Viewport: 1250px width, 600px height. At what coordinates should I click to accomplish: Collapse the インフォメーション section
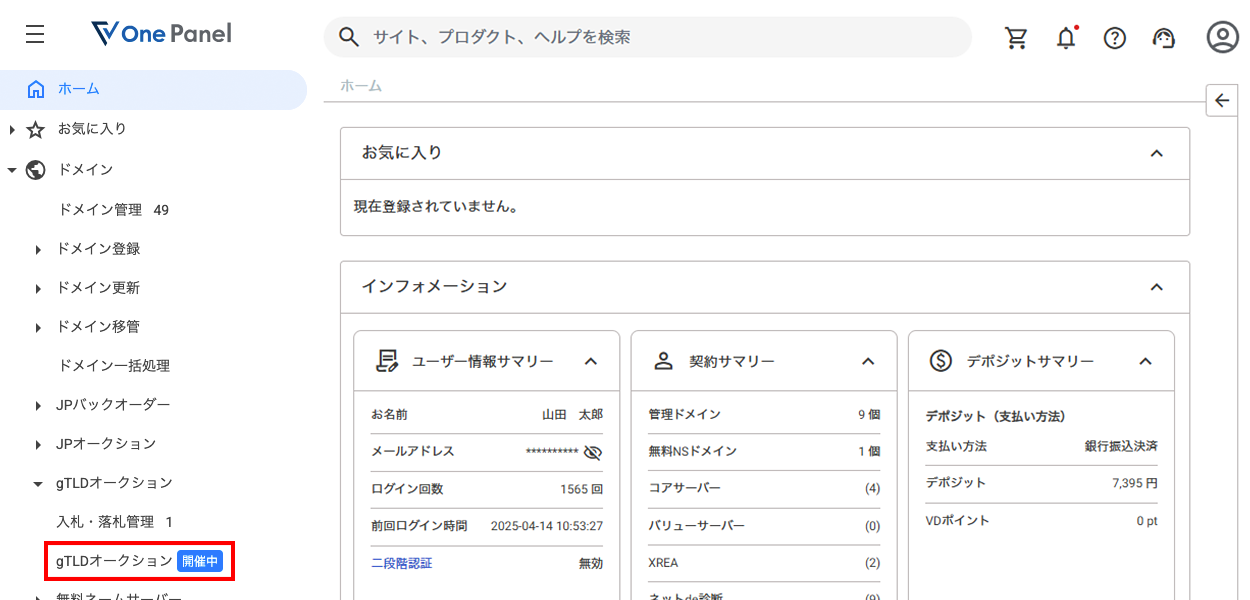1157,287
